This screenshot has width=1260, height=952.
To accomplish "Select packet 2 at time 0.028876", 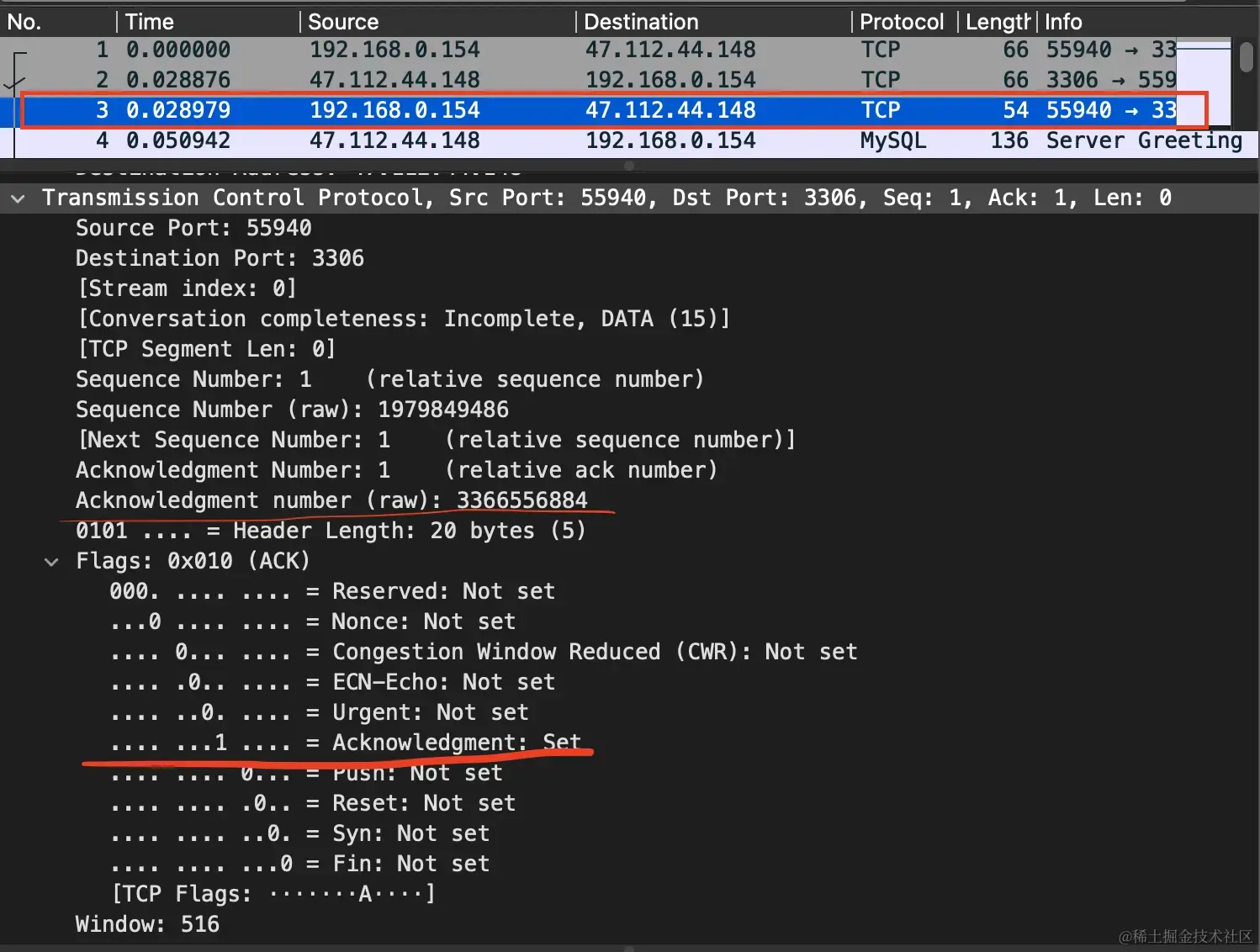I will tap(589, 80).
